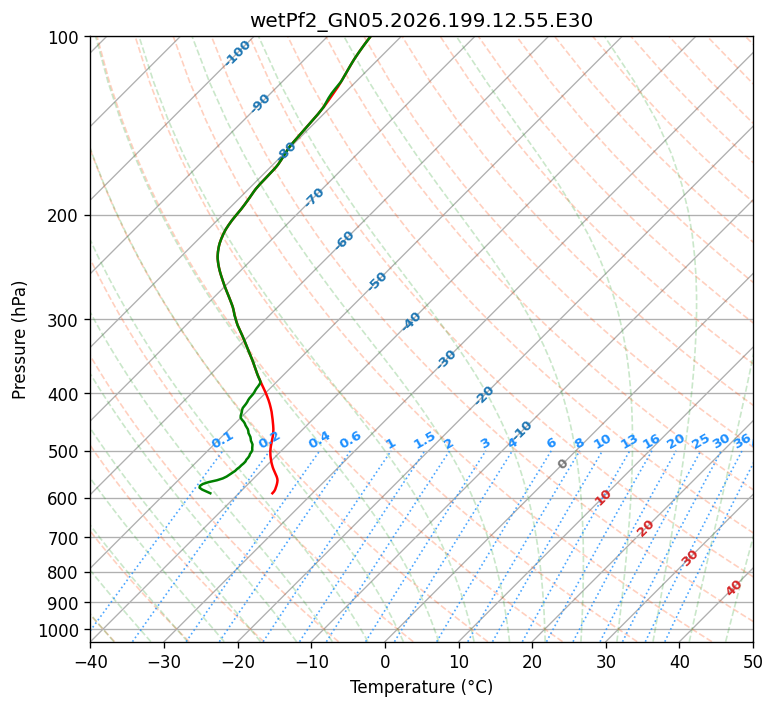Click the bottom end of the red temperature curve
This screenshot has height=708, width=775.
(272, 493)
